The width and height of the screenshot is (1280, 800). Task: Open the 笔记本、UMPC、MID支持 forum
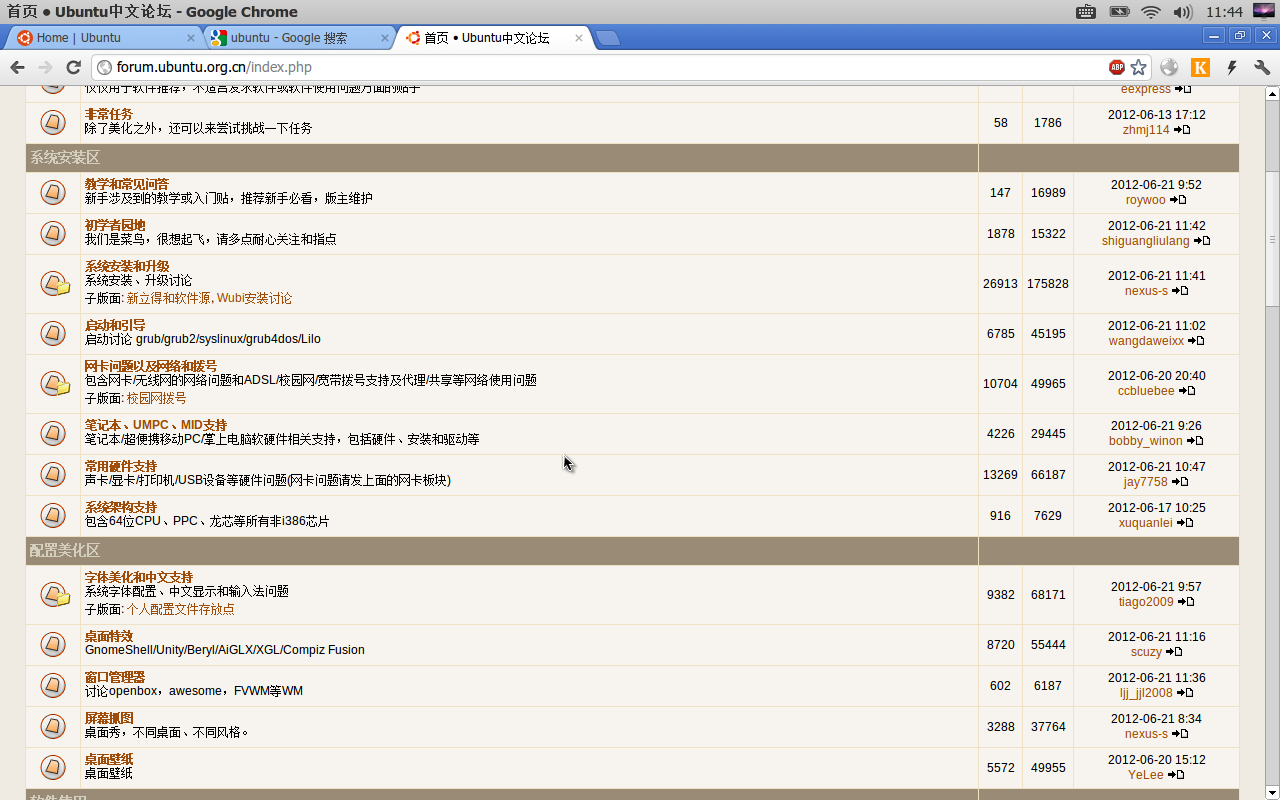coord(156,425)
